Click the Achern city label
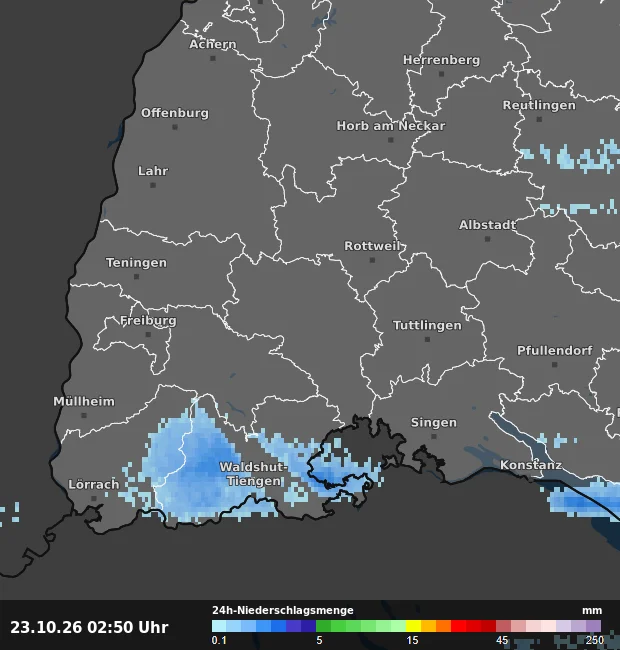620x650 pixels. 213,44
